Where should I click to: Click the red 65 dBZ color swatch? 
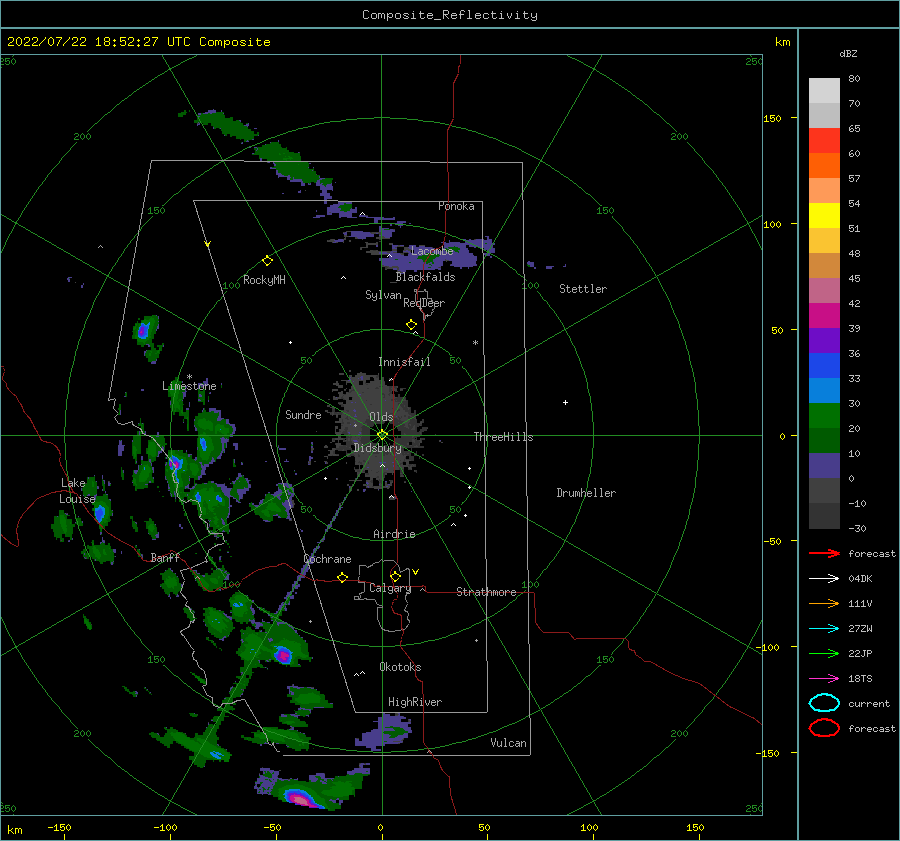[824, 140]
